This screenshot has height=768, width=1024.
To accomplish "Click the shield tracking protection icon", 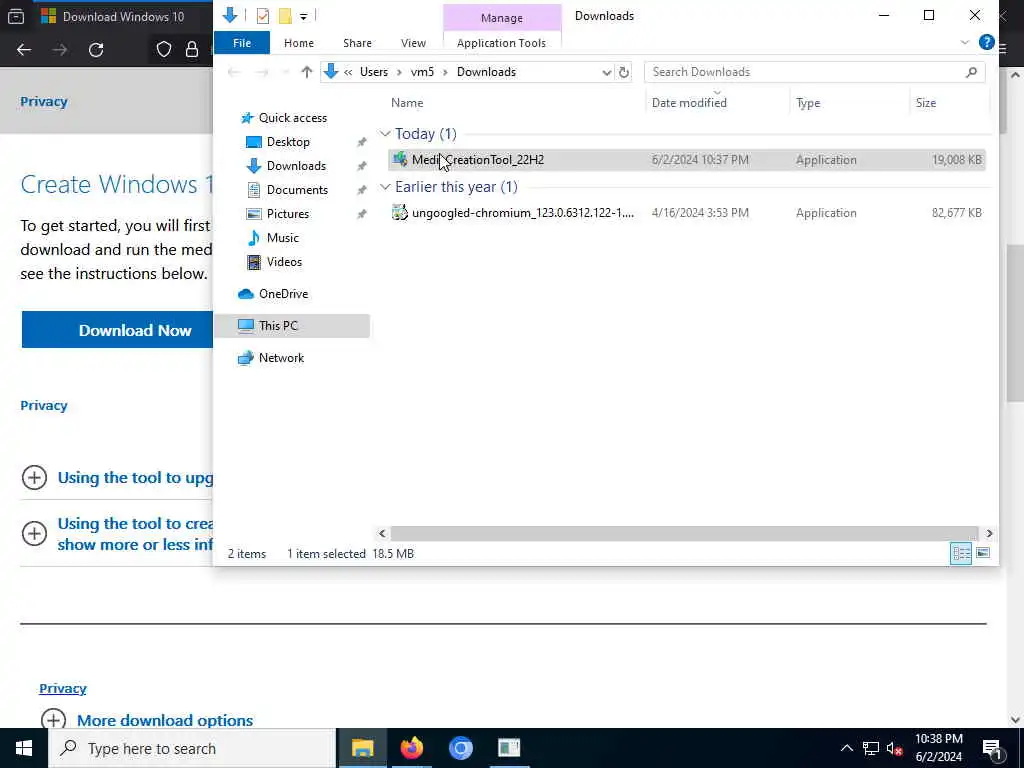I will (163, 50).
